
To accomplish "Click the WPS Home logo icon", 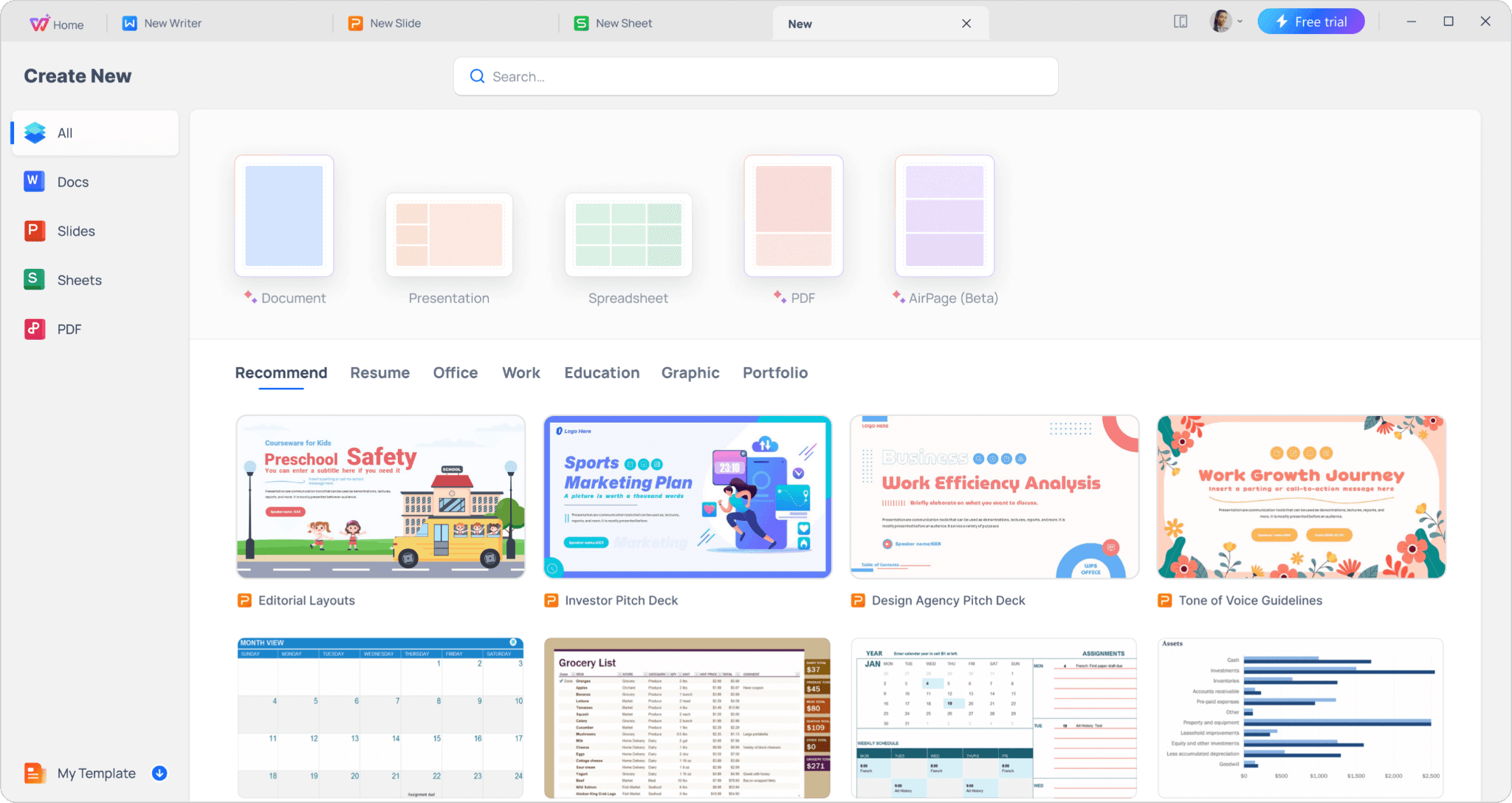I will click(40, 24).
